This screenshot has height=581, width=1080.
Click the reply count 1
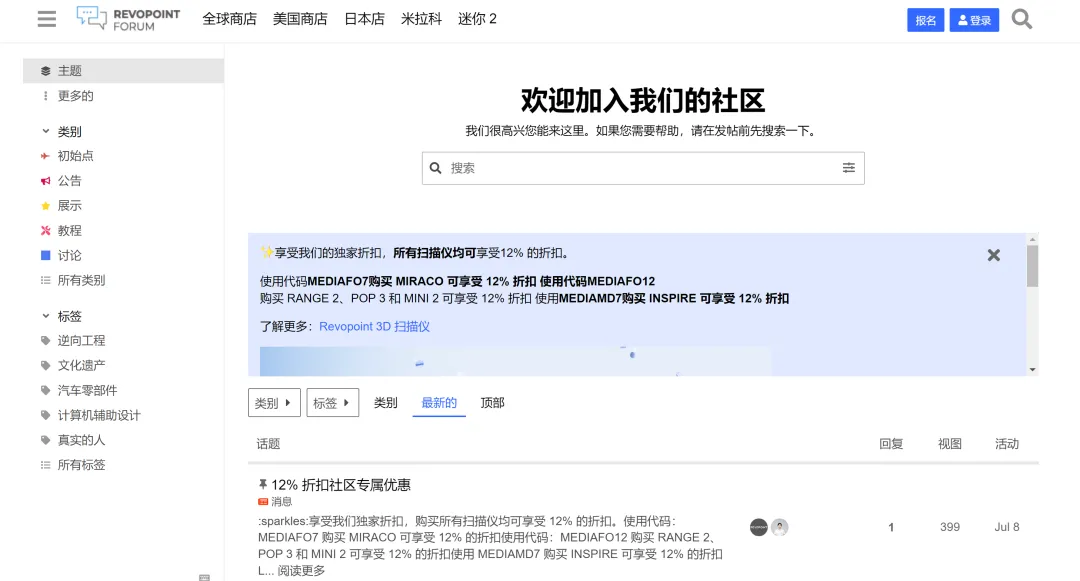pyautogui.click(x=891, y=527)
